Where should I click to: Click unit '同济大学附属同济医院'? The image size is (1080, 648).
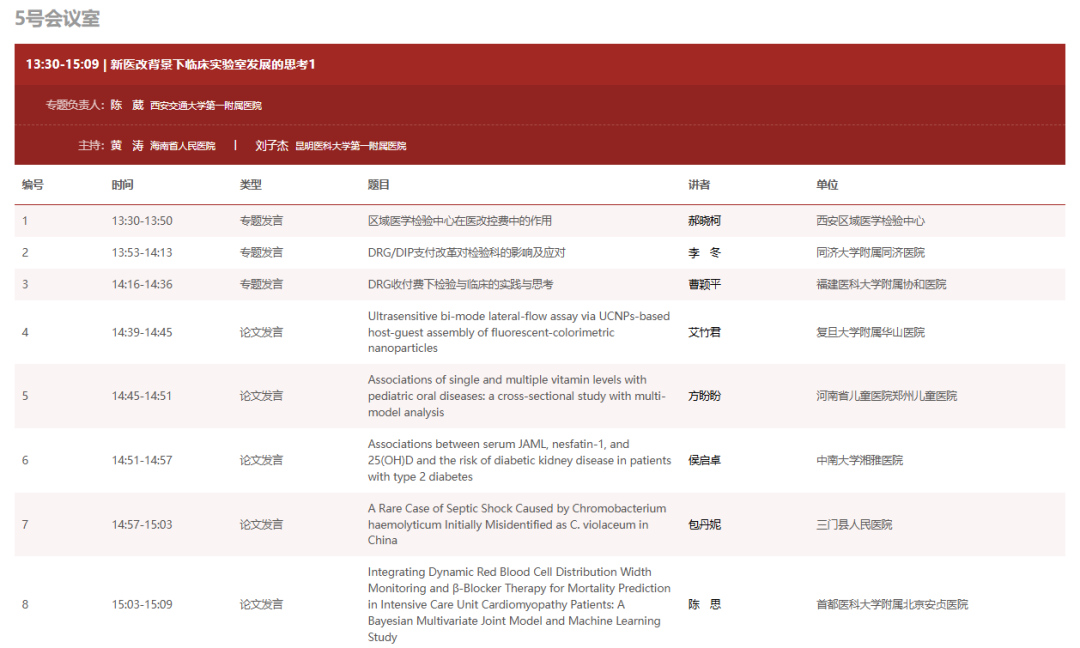click(x=870, y=253)
